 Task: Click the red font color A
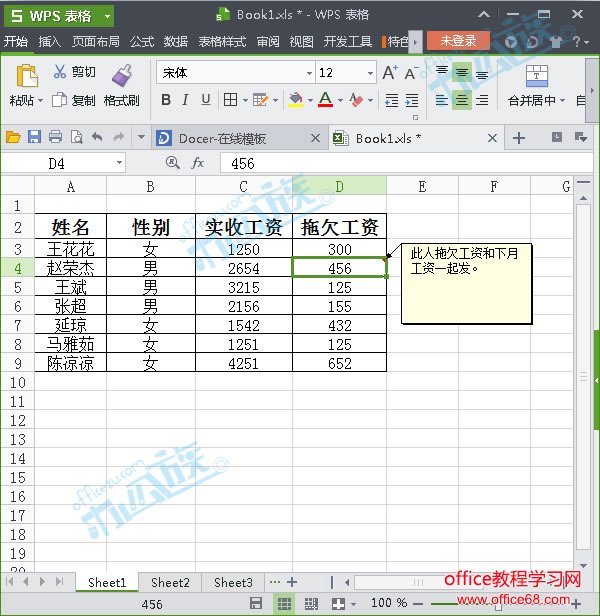point(325,100)
